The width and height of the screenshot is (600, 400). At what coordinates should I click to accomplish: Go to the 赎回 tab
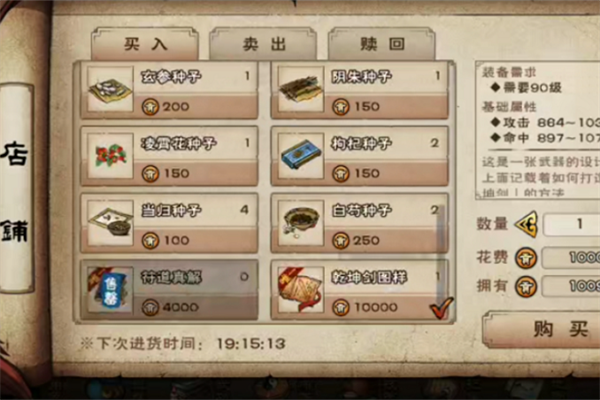tap(382, 44)
